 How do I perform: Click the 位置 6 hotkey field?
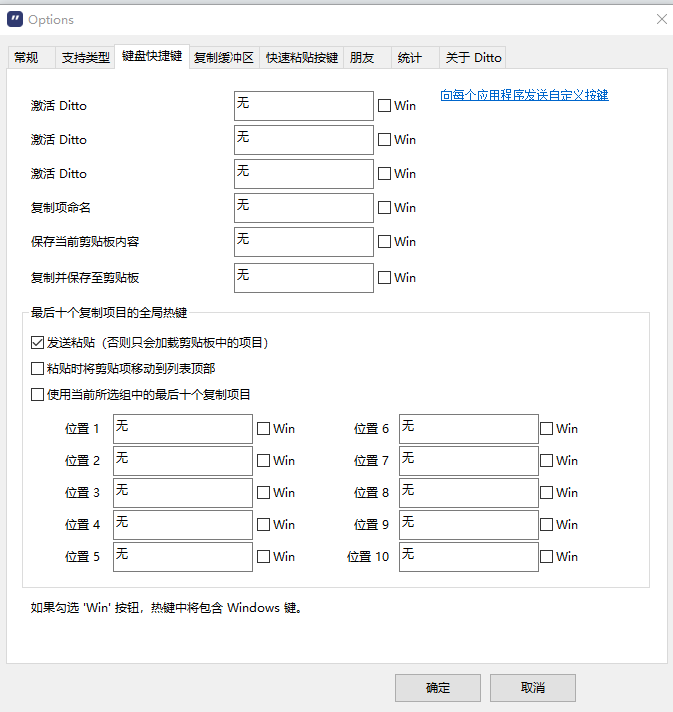469,429
